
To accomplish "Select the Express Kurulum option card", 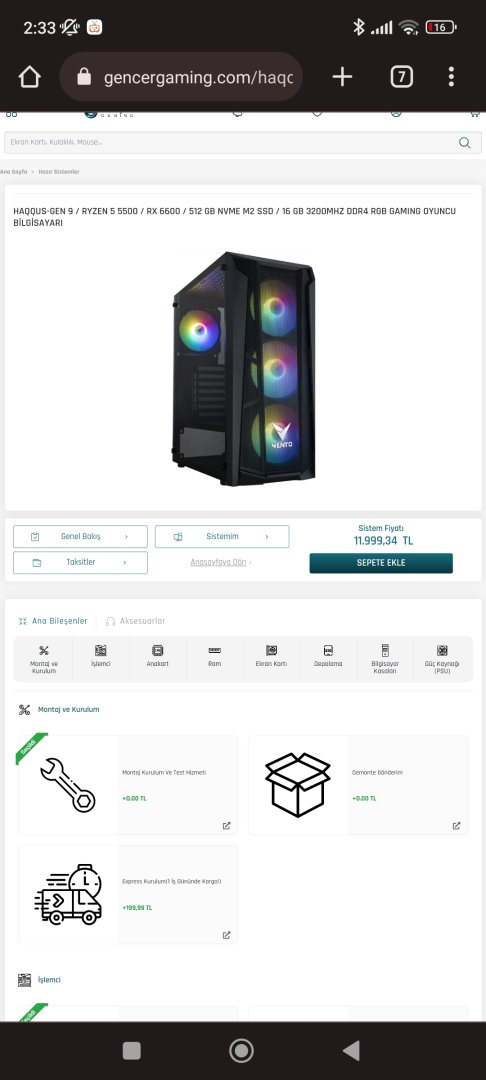I will pos(128,894).
